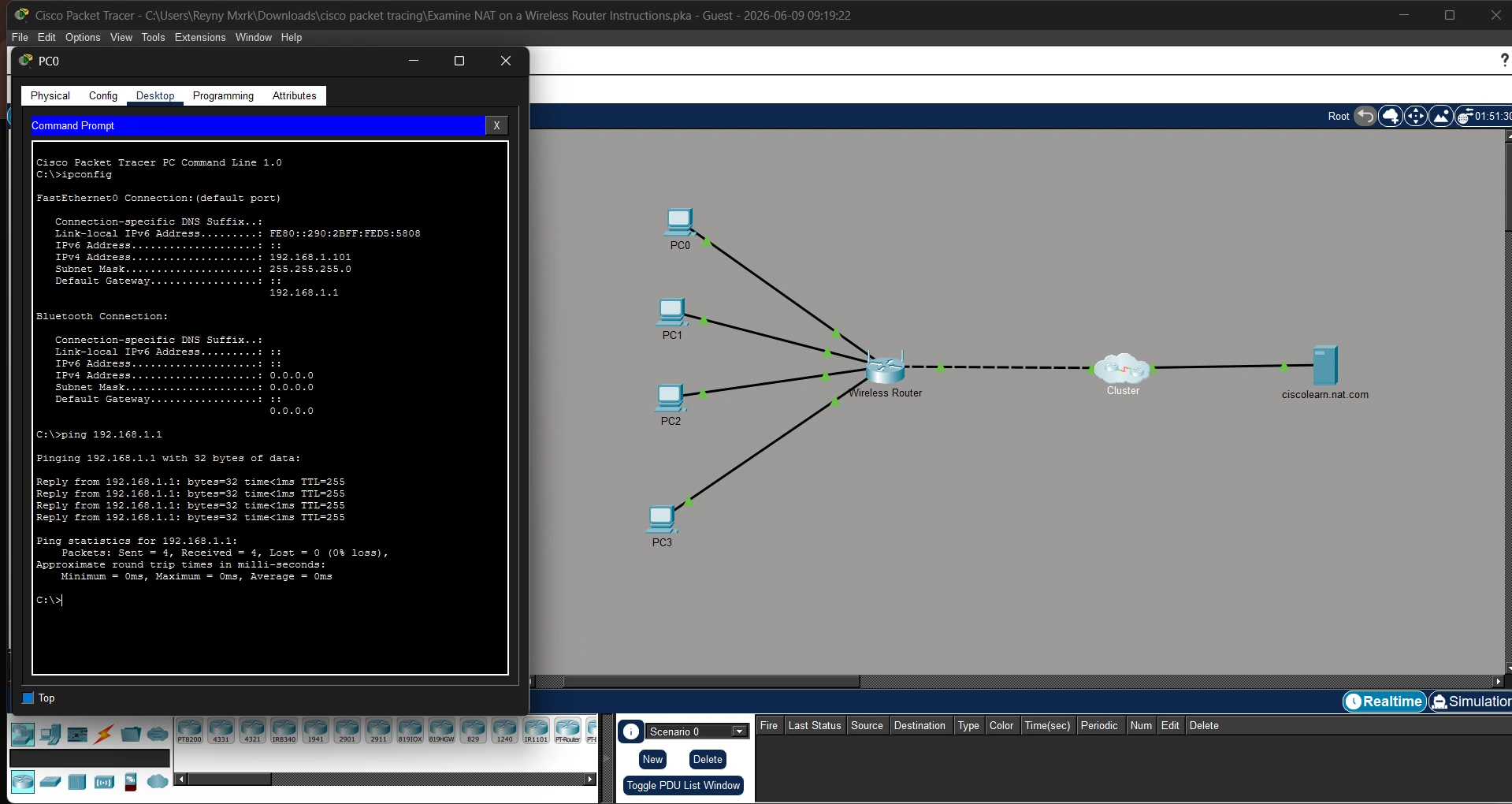Choose the Routers subcategory icon
The image size is (1512, 804).
[x=23, y=782]
